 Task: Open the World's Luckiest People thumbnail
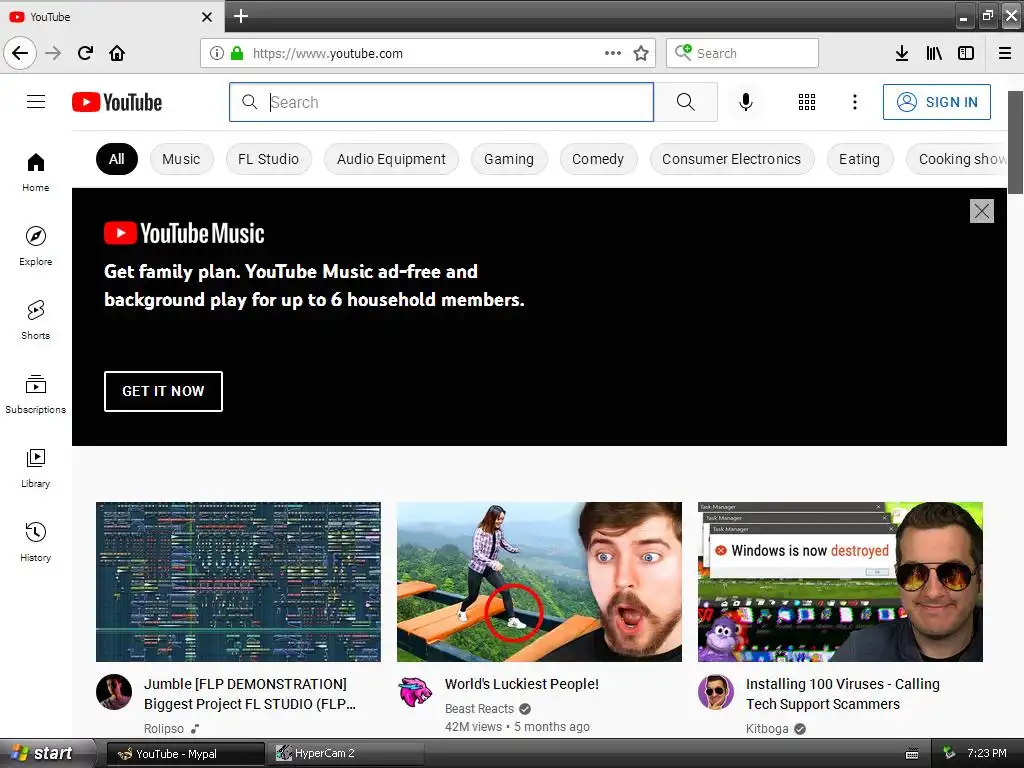[x=539, y=582]
